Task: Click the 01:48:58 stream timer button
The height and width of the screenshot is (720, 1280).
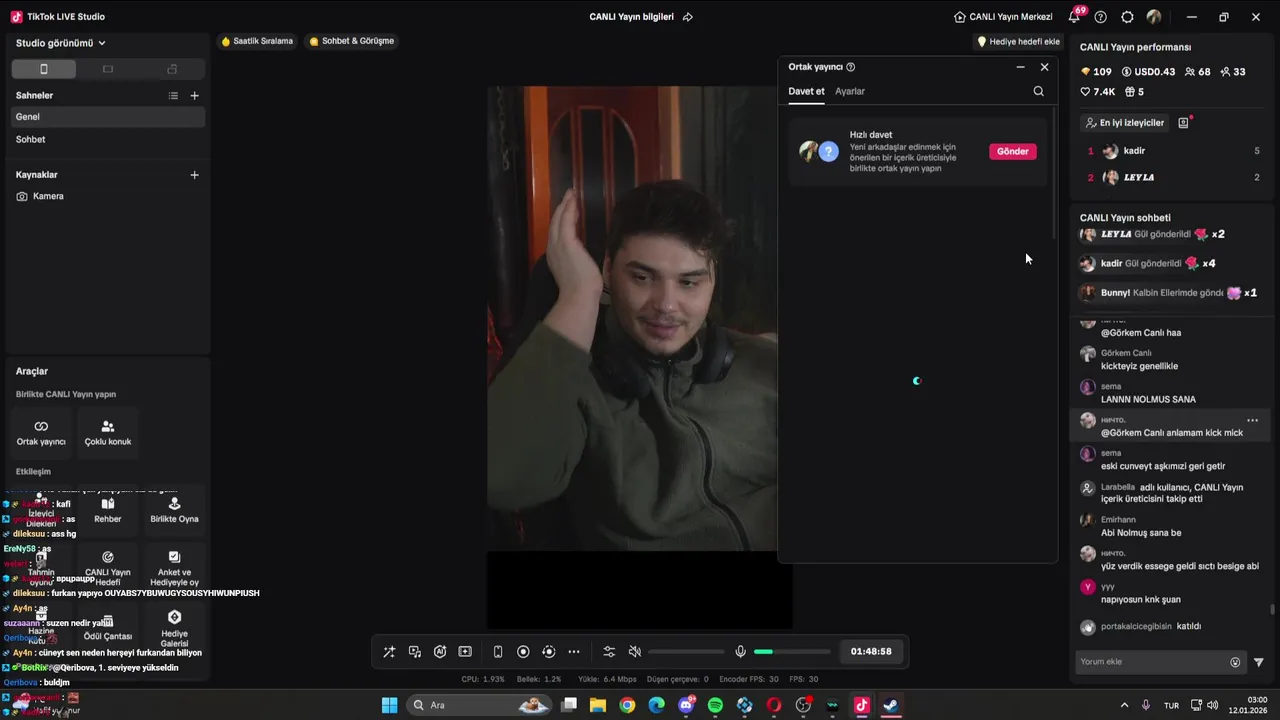Action: [x=871, y=652]
